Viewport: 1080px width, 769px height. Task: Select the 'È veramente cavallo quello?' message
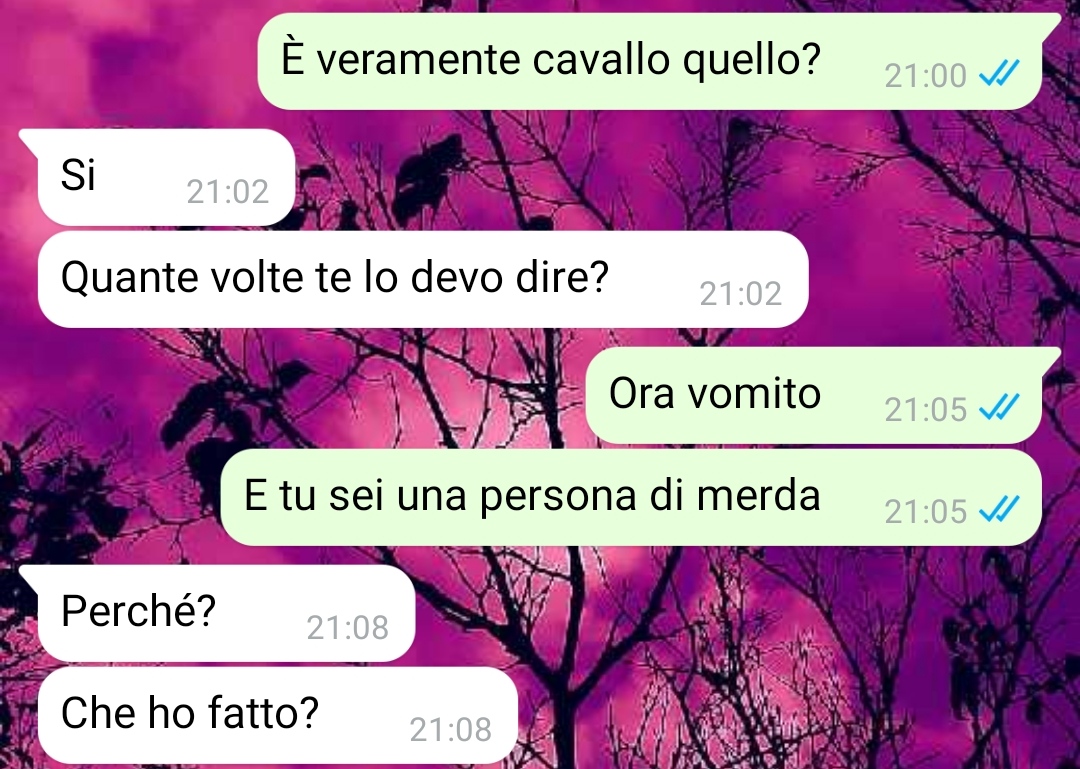pyautogui.click(x=650, y=61)
